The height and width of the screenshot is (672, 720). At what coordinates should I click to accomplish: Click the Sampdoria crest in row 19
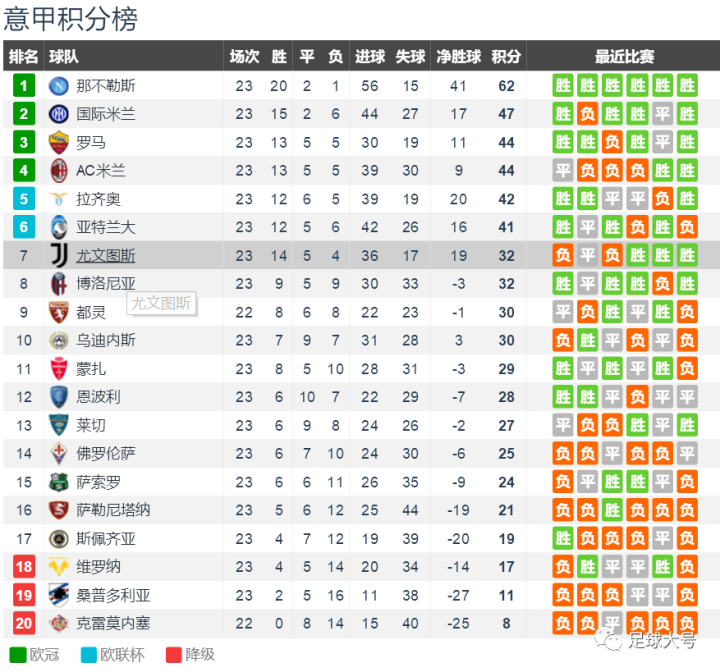(59, 595)
